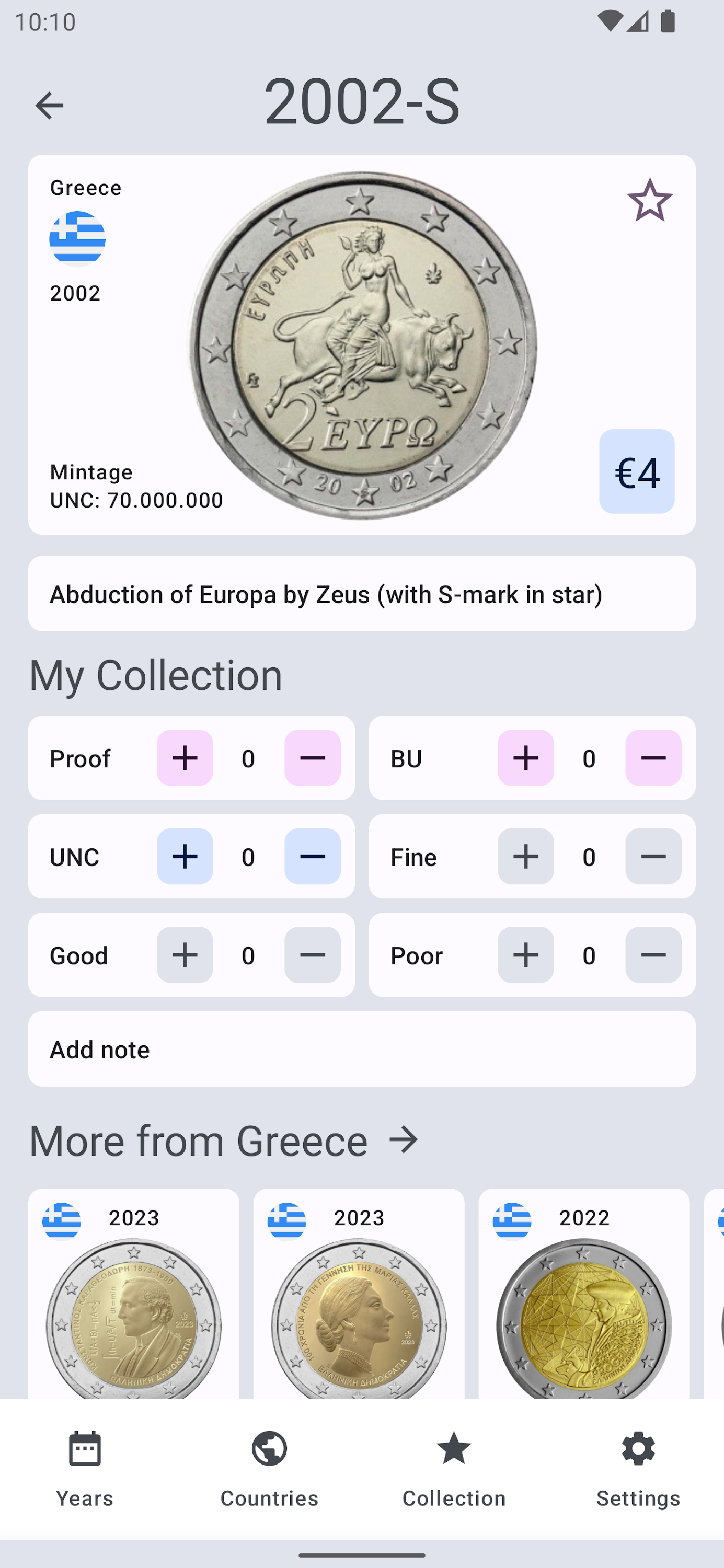Tap the back arrow icon
Viewport: 724px width, 1568px height.
[49, 105]
